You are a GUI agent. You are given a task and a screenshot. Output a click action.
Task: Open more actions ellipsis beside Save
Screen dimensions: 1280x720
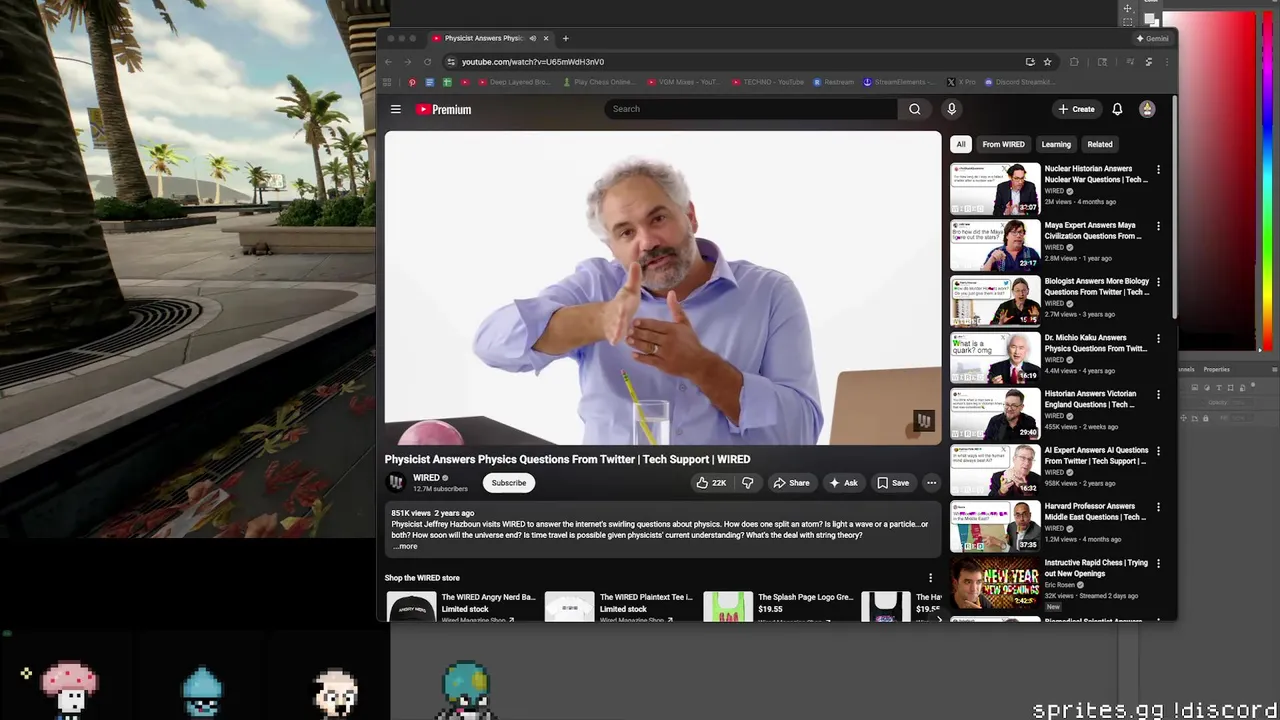pyautogui.click(x=931, y=483)
